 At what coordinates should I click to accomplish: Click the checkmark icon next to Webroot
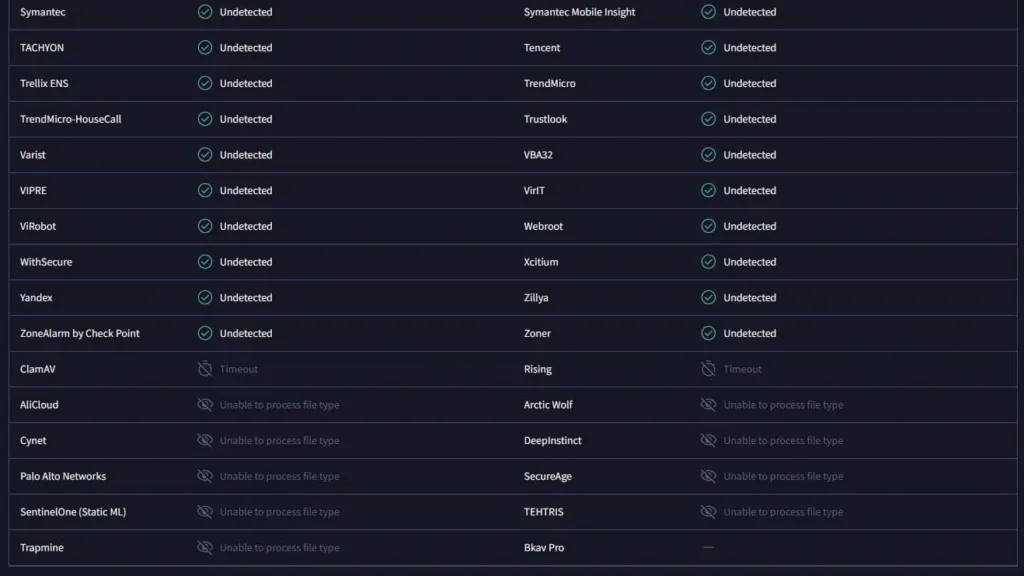(x=708, y=226)
